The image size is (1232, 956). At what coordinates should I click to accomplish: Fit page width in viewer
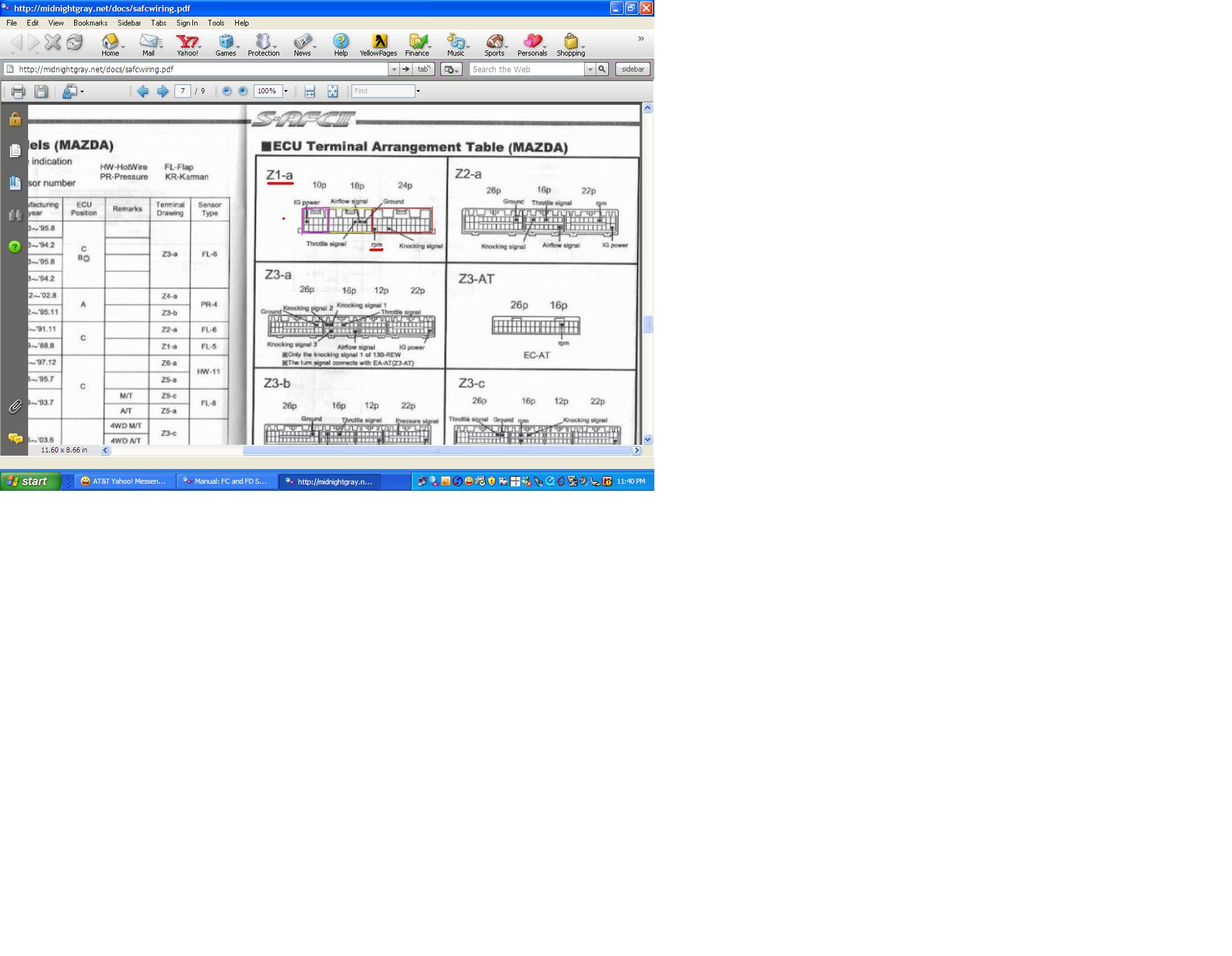(309, 91)
